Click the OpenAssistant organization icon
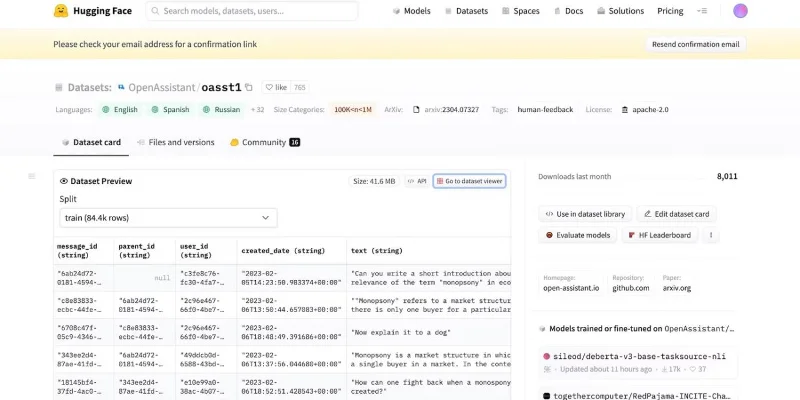 point(121,87)
